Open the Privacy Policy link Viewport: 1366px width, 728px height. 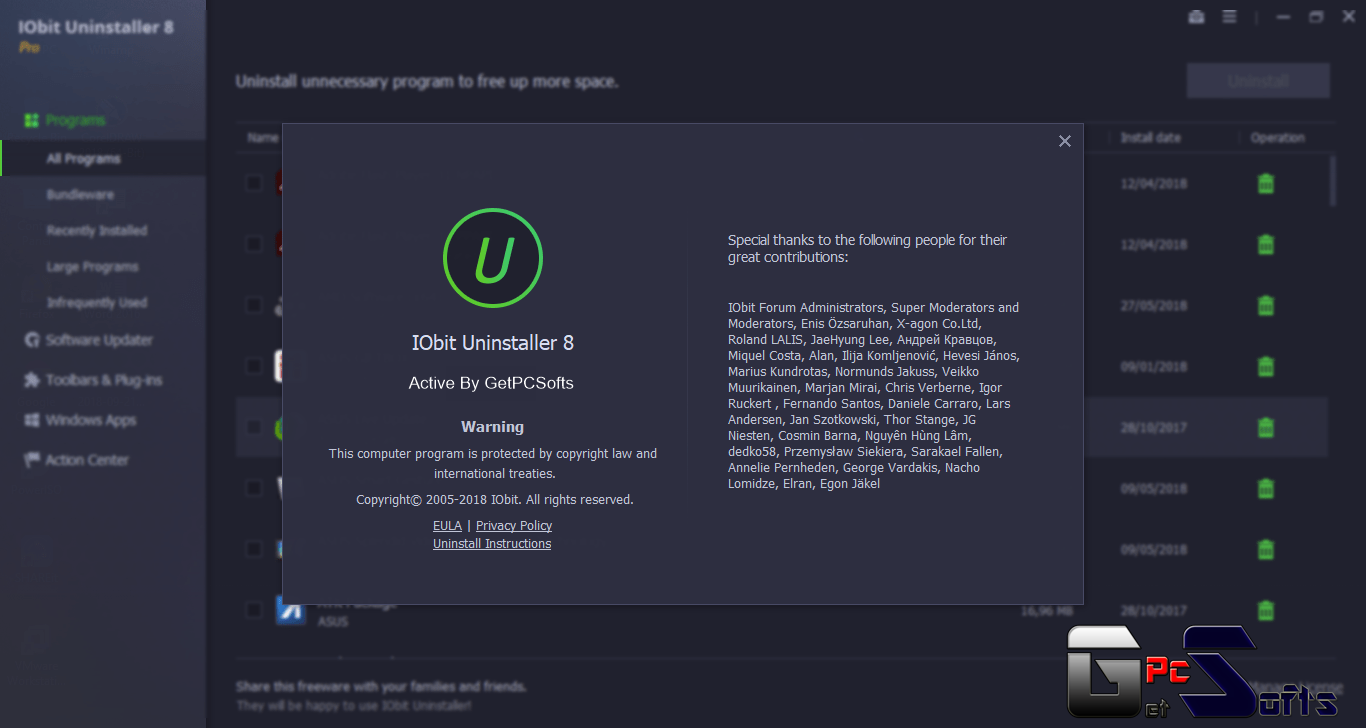pyautogui.click(x=514, y=526)
